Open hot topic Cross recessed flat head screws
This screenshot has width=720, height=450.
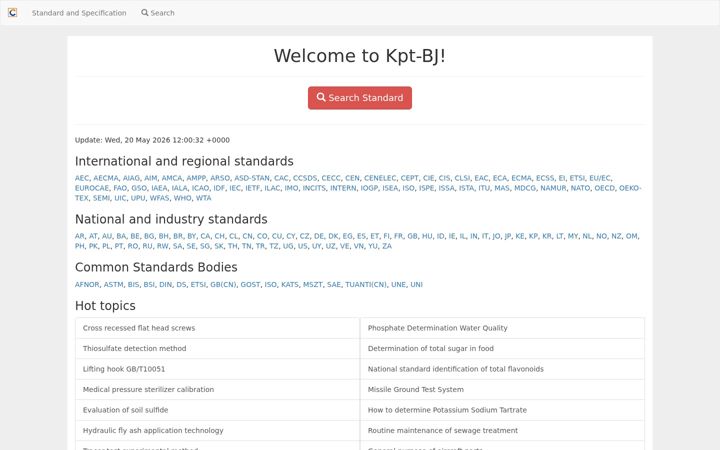pos(139,328)
